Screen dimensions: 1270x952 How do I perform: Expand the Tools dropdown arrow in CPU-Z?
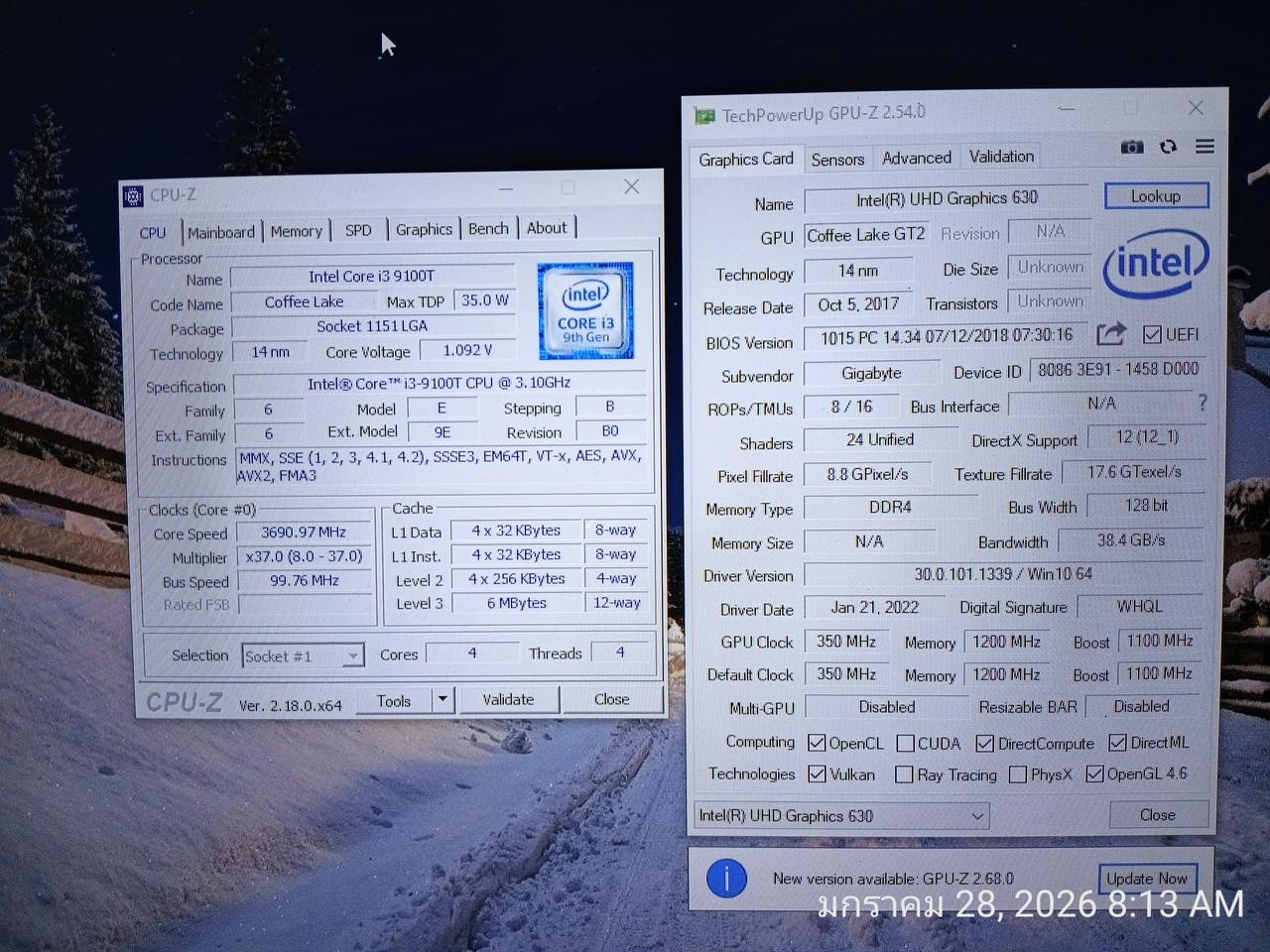[443, 699]
